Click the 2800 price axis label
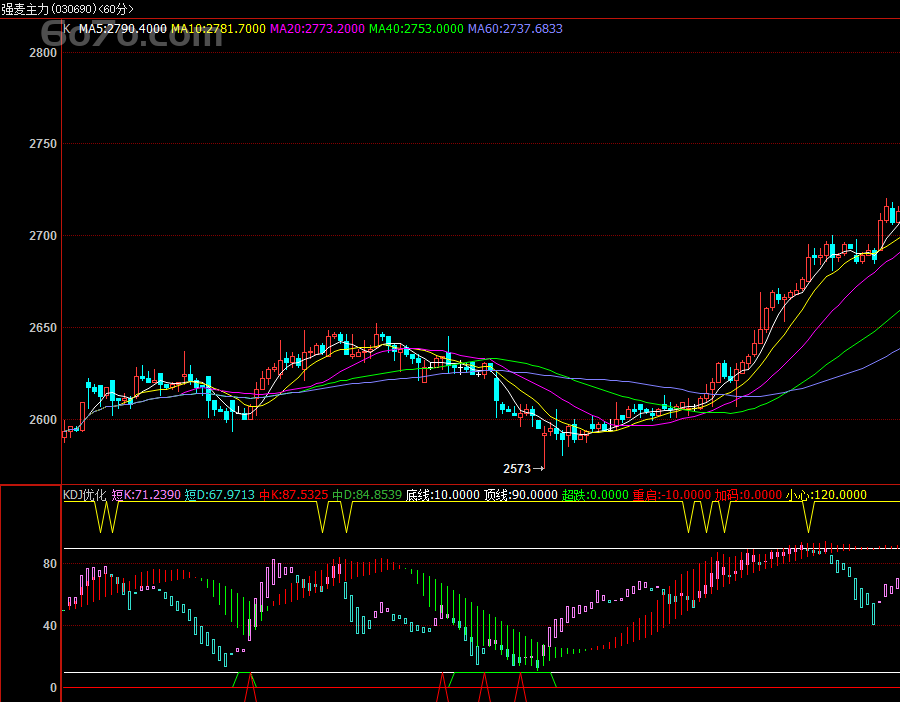The height and width of the screenshot is (702, 900). 43,53
